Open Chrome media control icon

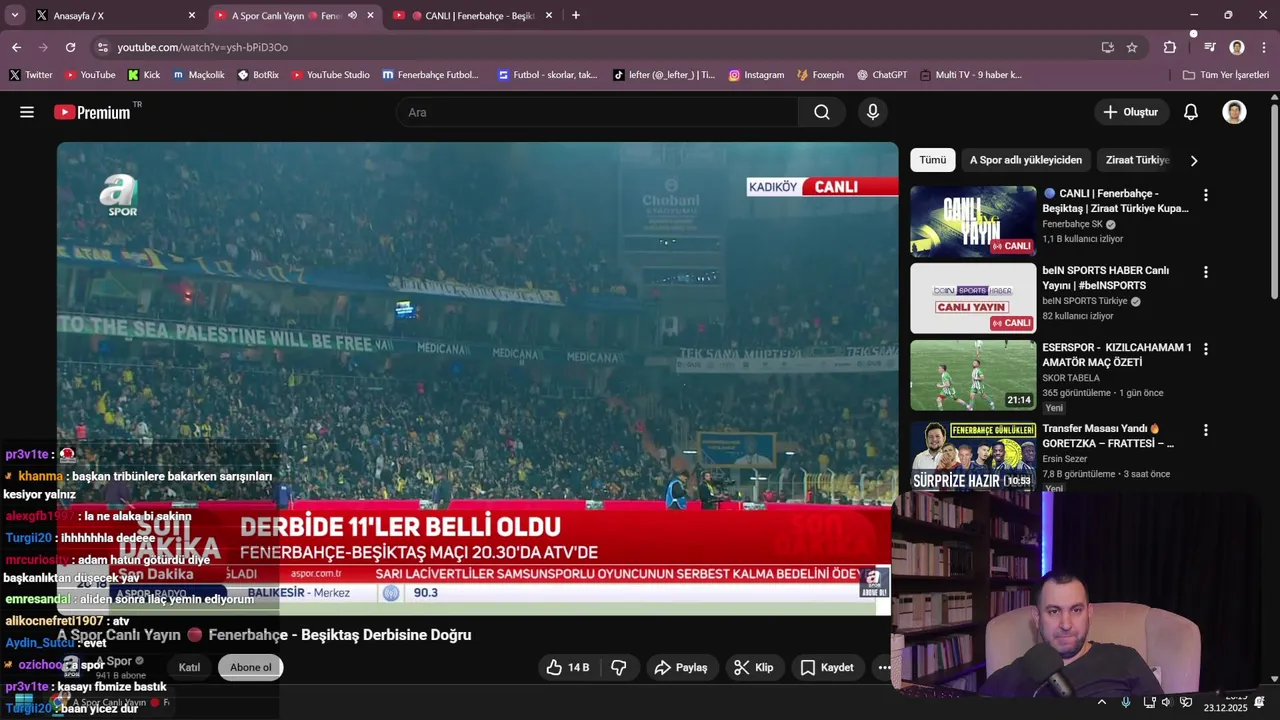click(1210, 47)
